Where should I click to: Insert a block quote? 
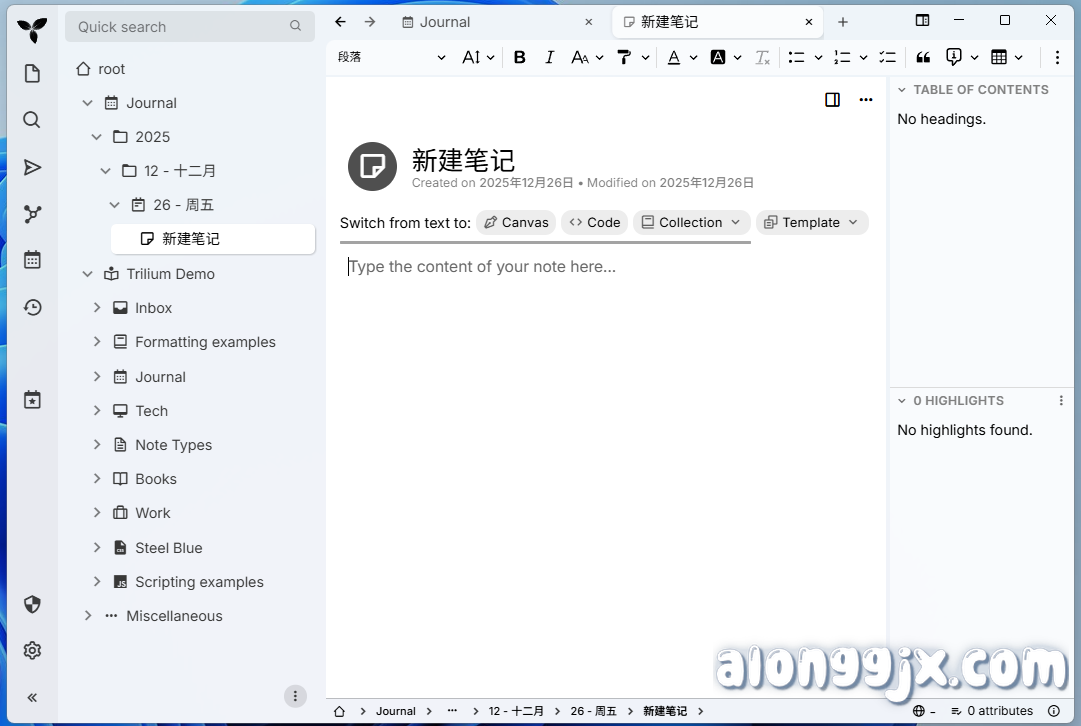[922, 57]
